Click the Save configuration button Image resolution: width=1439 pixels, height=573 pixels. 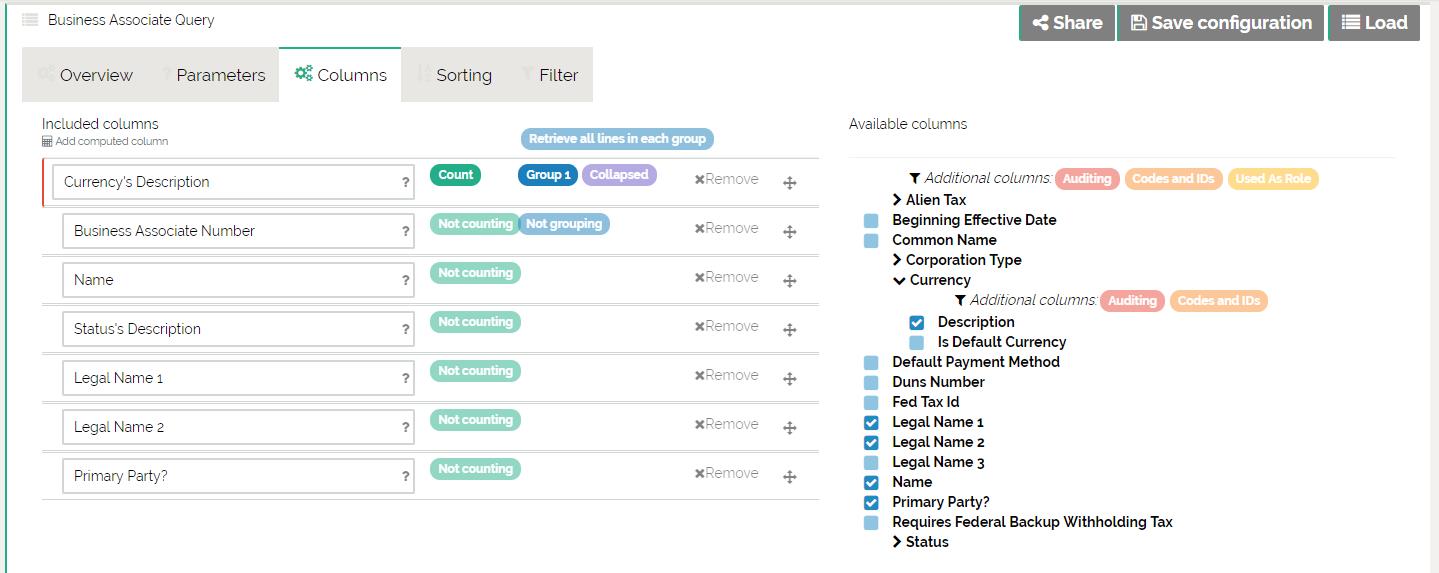[x=1220, y=23]
